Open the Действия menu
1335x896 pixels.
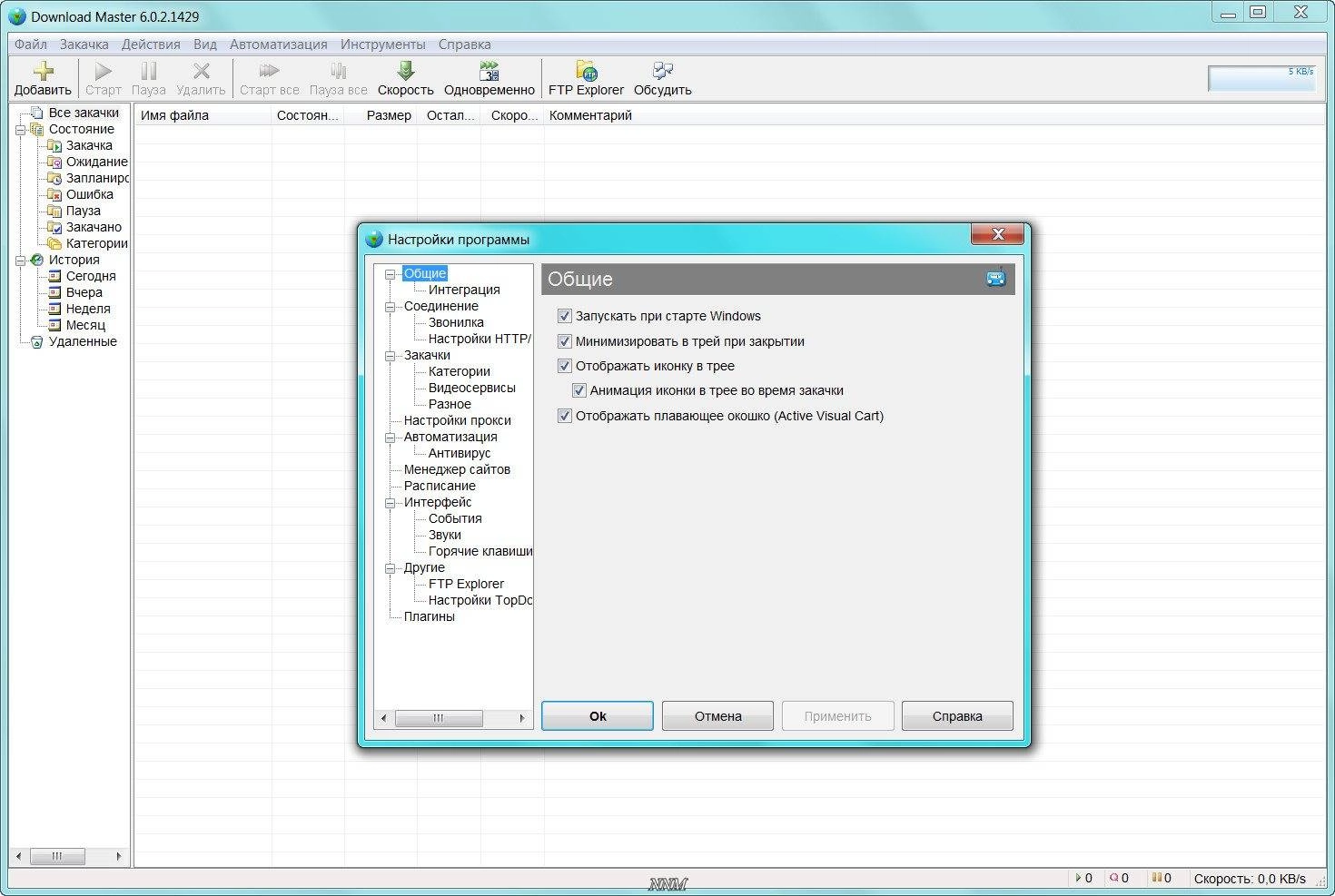click(x=151, y=44)
